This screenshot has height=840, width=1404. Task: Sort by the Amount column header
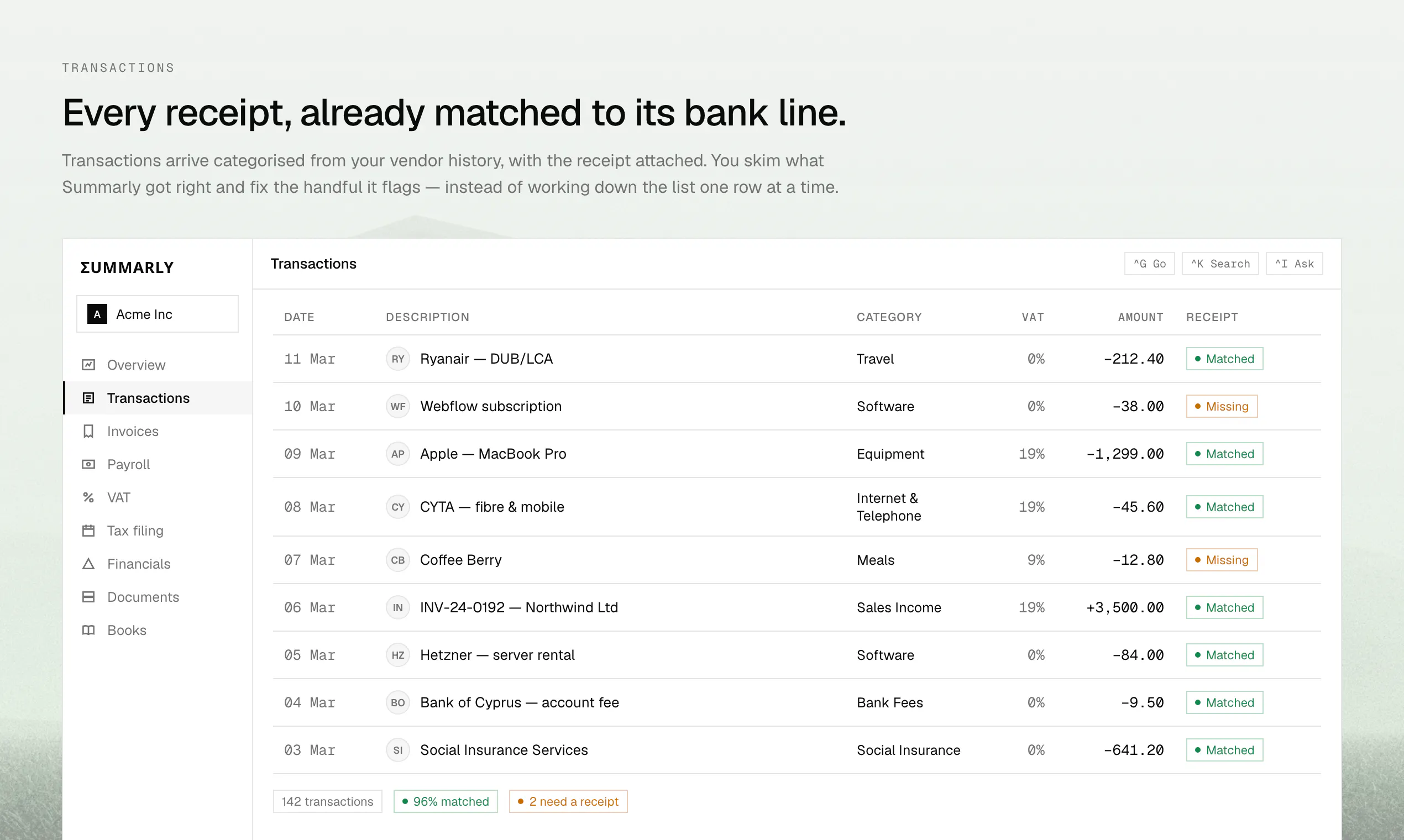tap(1140, 317)
